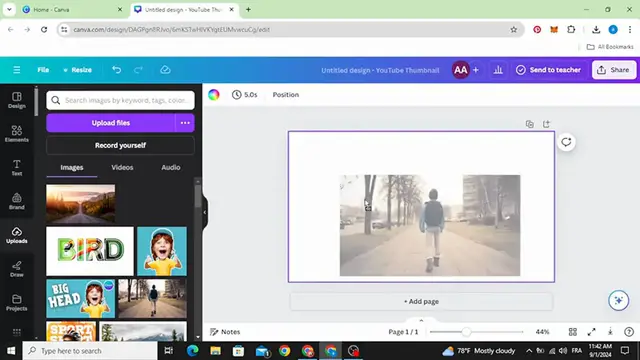Open the Apps grid icon in sidebar
This screenshot has height=360, width=640.
click(17, 332)
